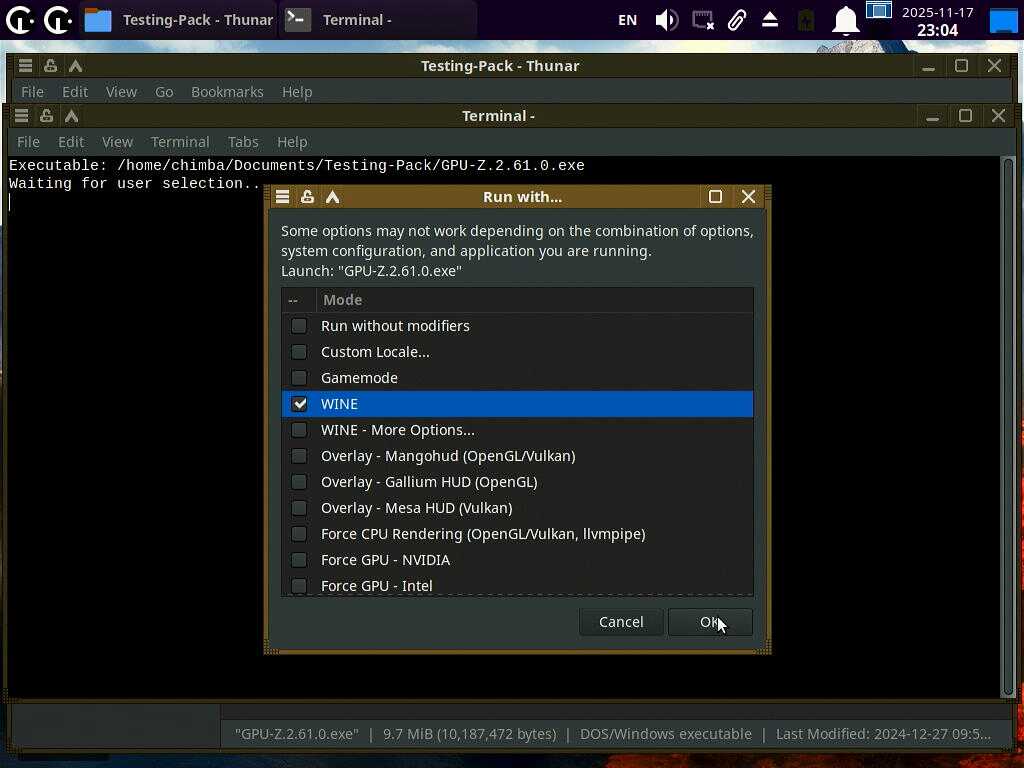Uncheck the WINE checkbox

299,404
